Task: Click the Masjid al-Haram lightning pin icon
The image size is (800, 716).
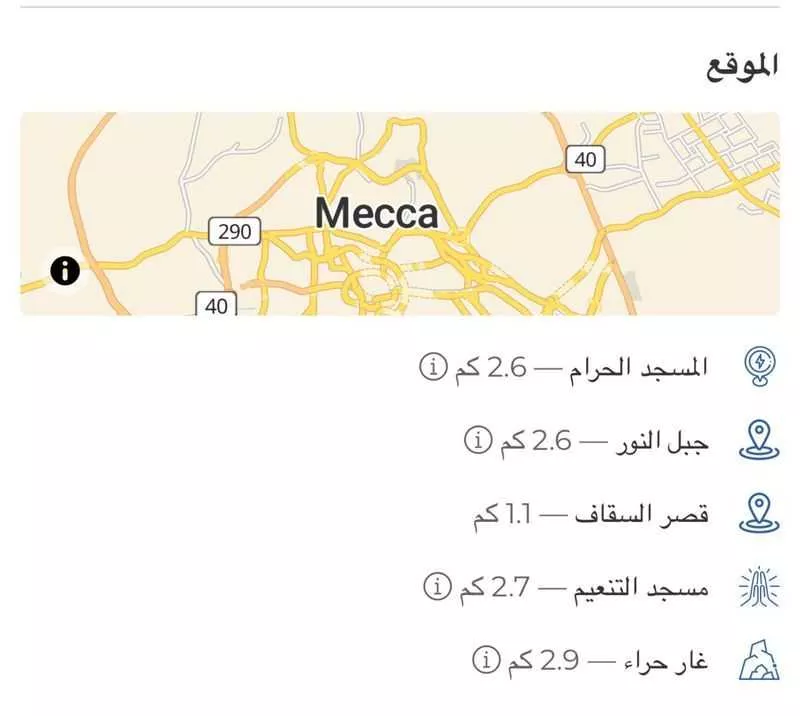Action: [x=759, y=368]
